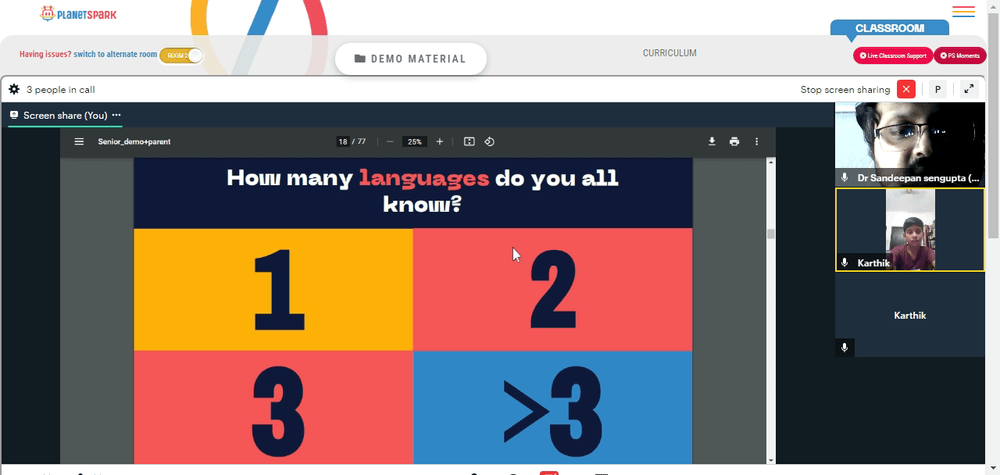
Task: Open PDF viewer sidebar menu
Action: 79,142
